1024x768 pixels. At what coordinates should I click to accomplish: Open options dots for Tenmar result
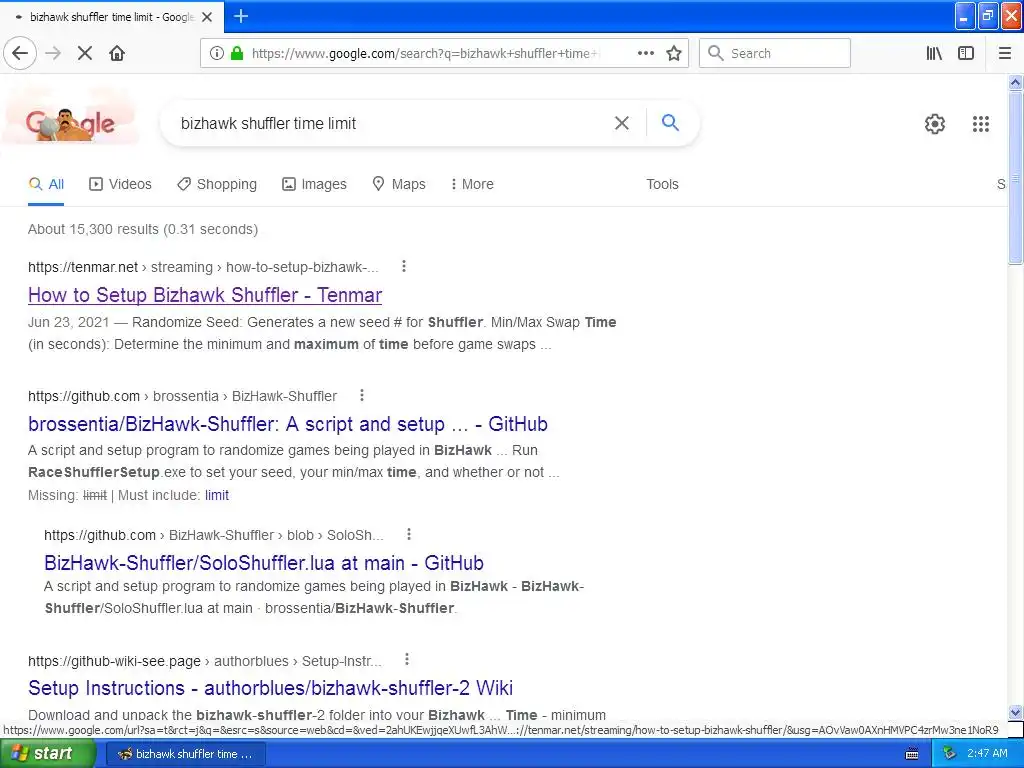point(404,266)
